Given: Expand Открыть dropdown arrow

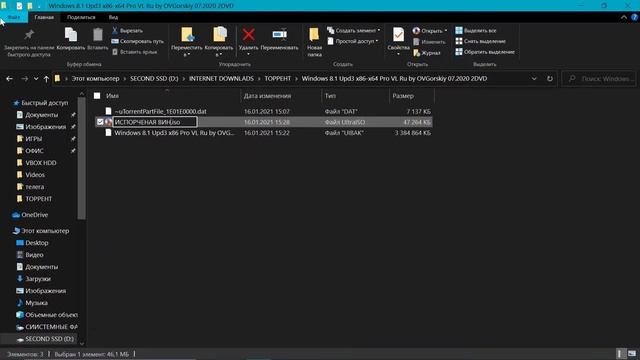Looking at the screenshot, I should click(446, 31).
